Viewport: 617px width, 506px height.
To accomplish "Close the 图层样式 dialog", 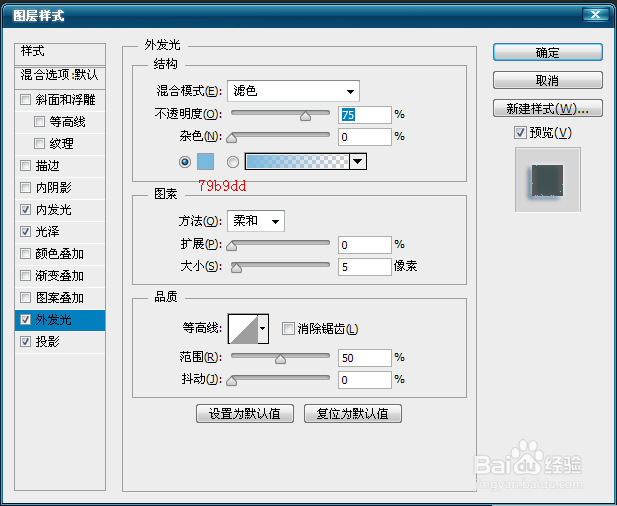I will 595,15.
